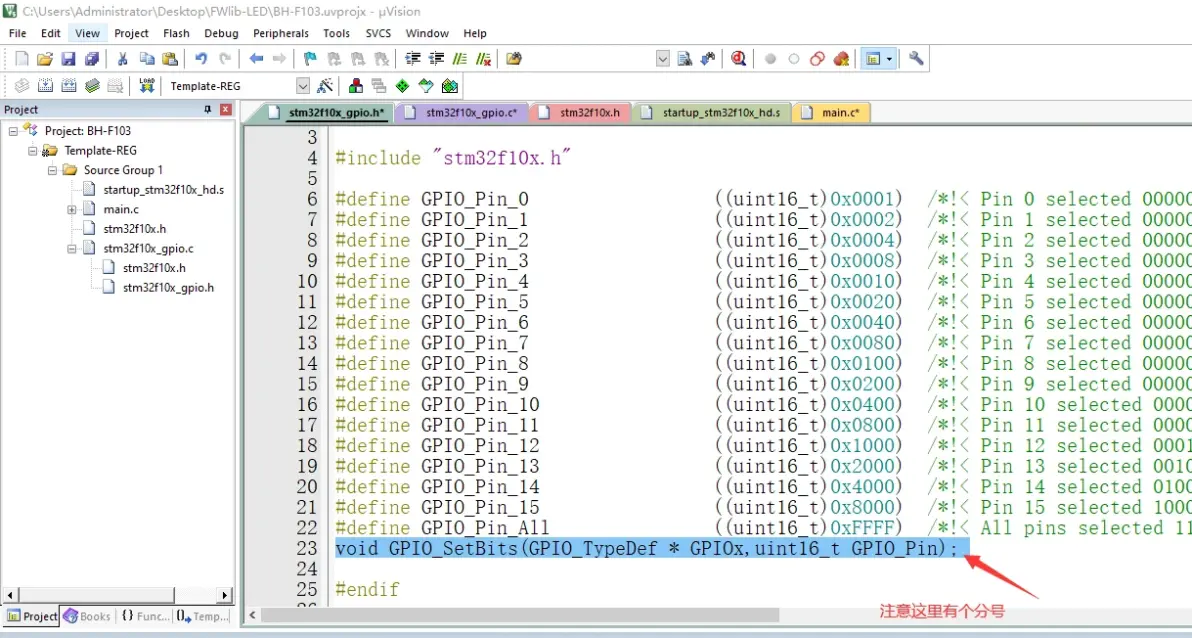This screenshot has height=638, width=1192.
Task: Open the Debug menu
Action: coord(221,33)
